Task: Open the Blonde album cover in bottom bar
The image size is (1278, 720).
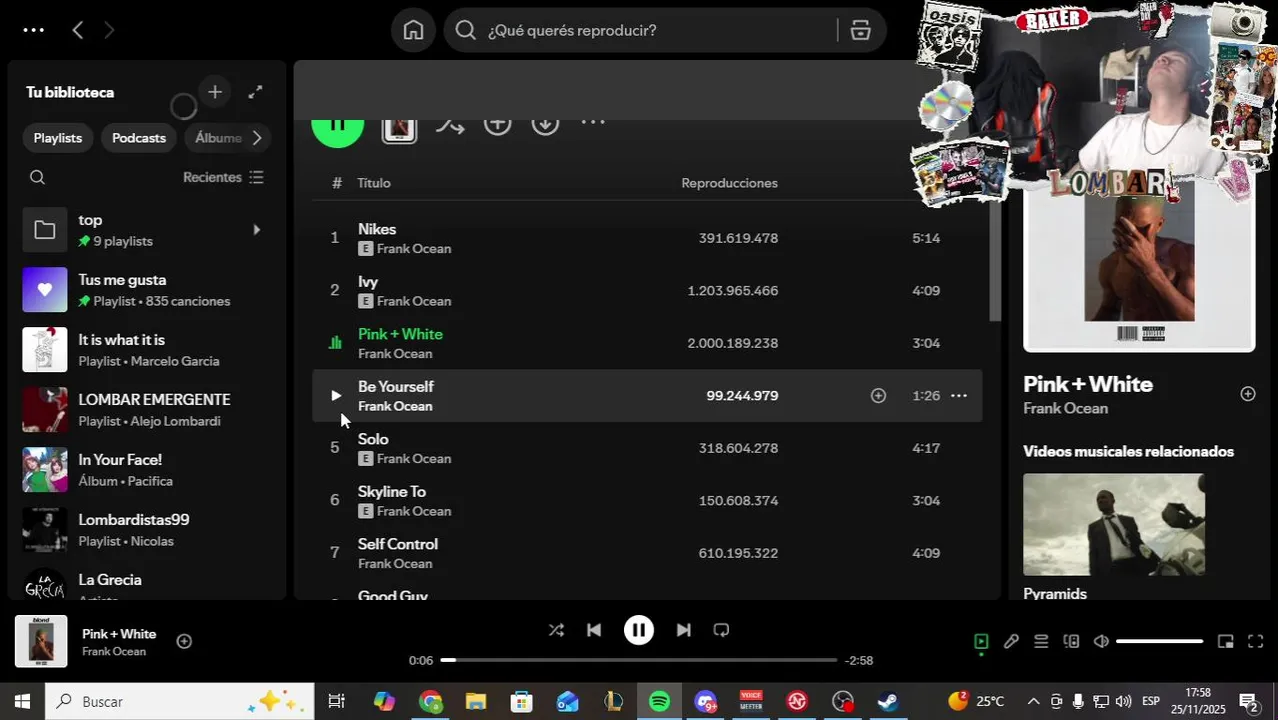Action: click(x=41, y=641)
